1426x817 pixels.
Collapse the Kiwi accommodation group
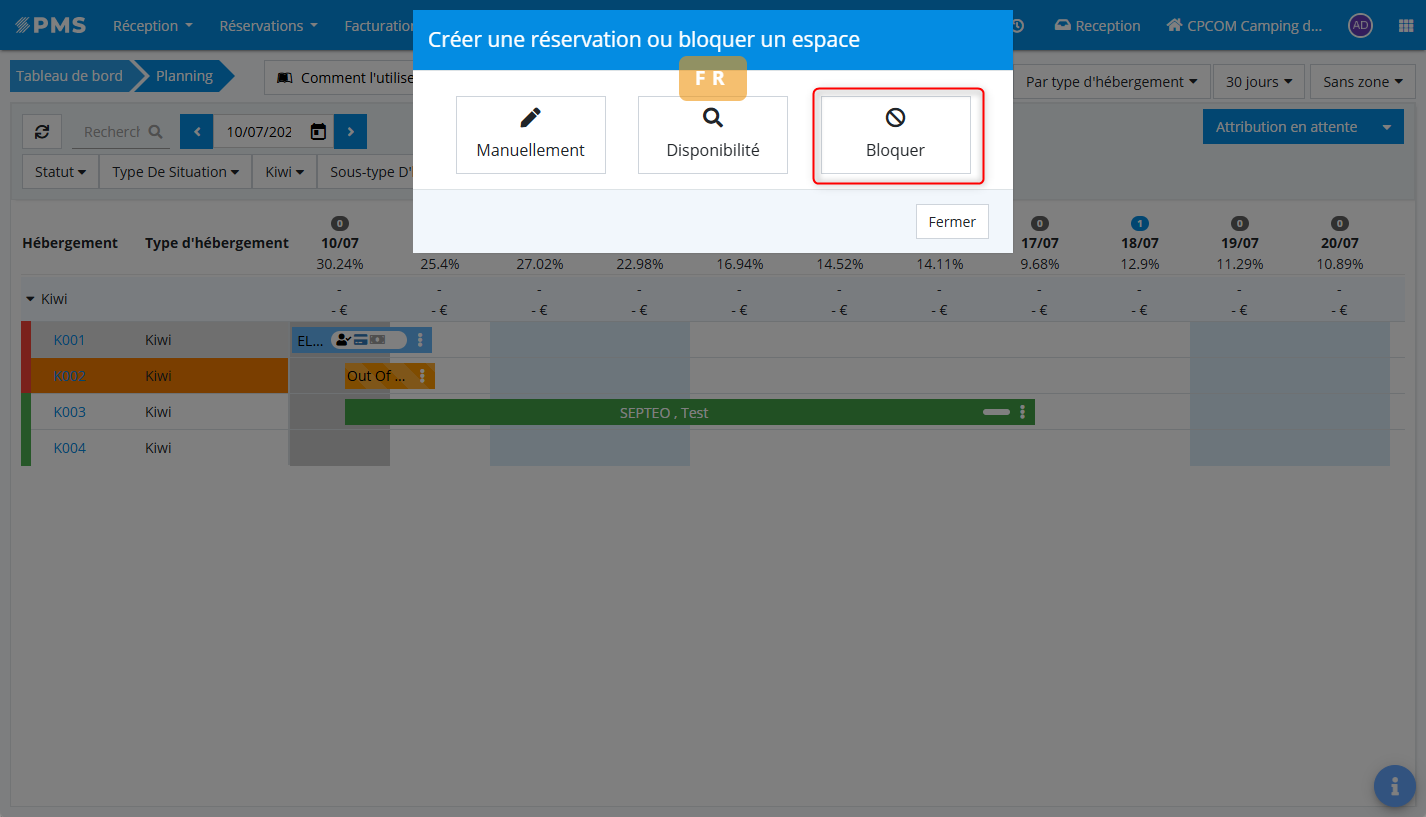[x=31, y=299]
